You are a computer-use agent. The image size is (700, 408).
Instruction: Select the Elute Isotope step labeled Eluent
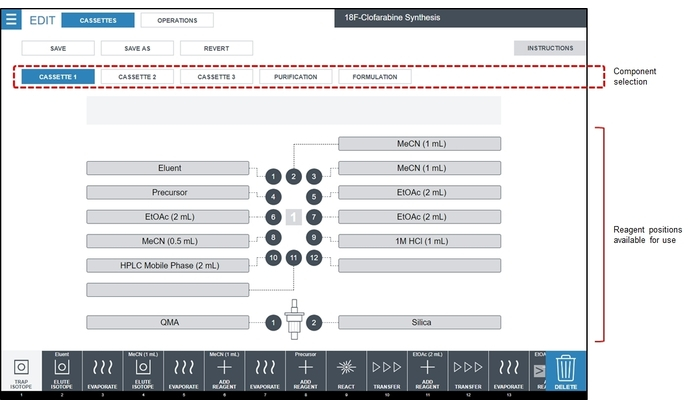tap(61, 373)
